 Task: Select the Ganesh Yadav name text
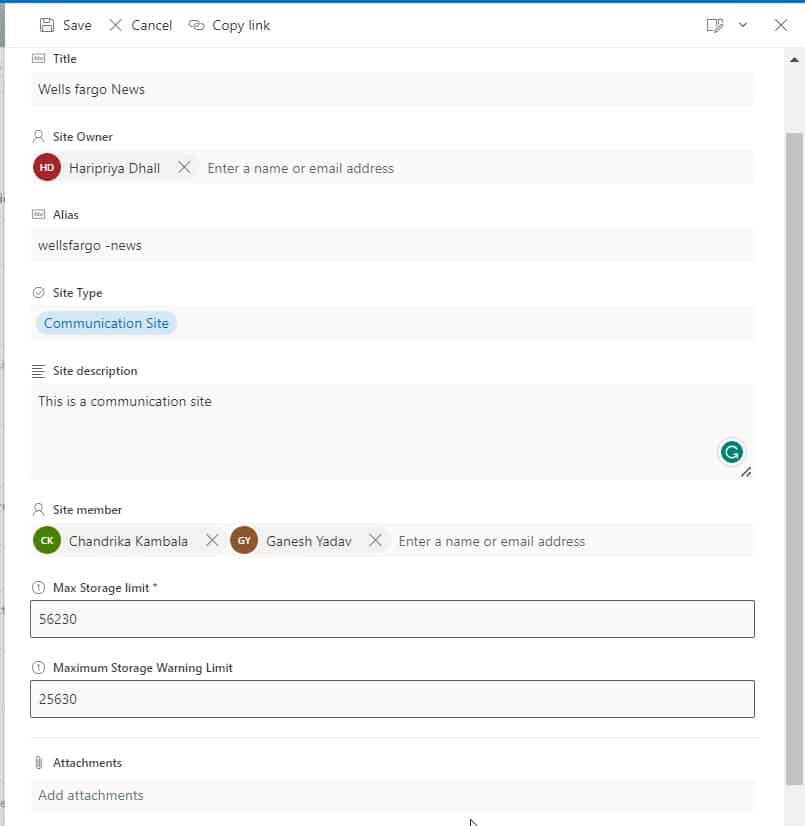[309, 541]
